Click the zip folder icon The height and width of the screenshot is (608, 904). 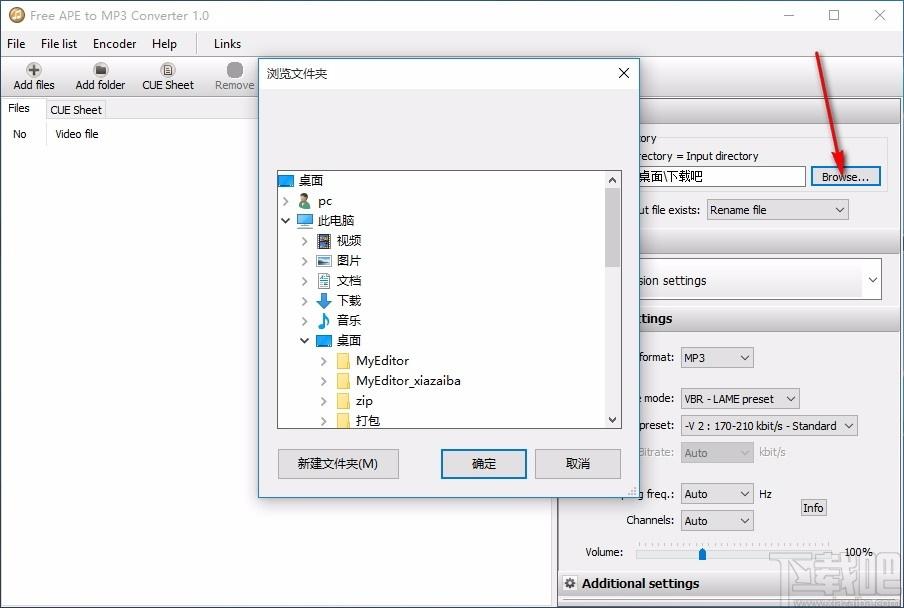coord(343,401)
